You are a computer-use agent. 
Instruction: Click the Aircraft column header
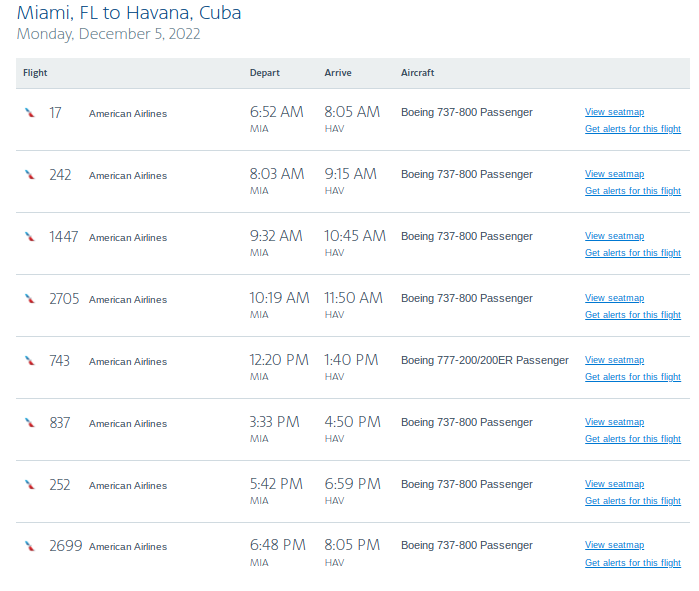tap(417, 73)
